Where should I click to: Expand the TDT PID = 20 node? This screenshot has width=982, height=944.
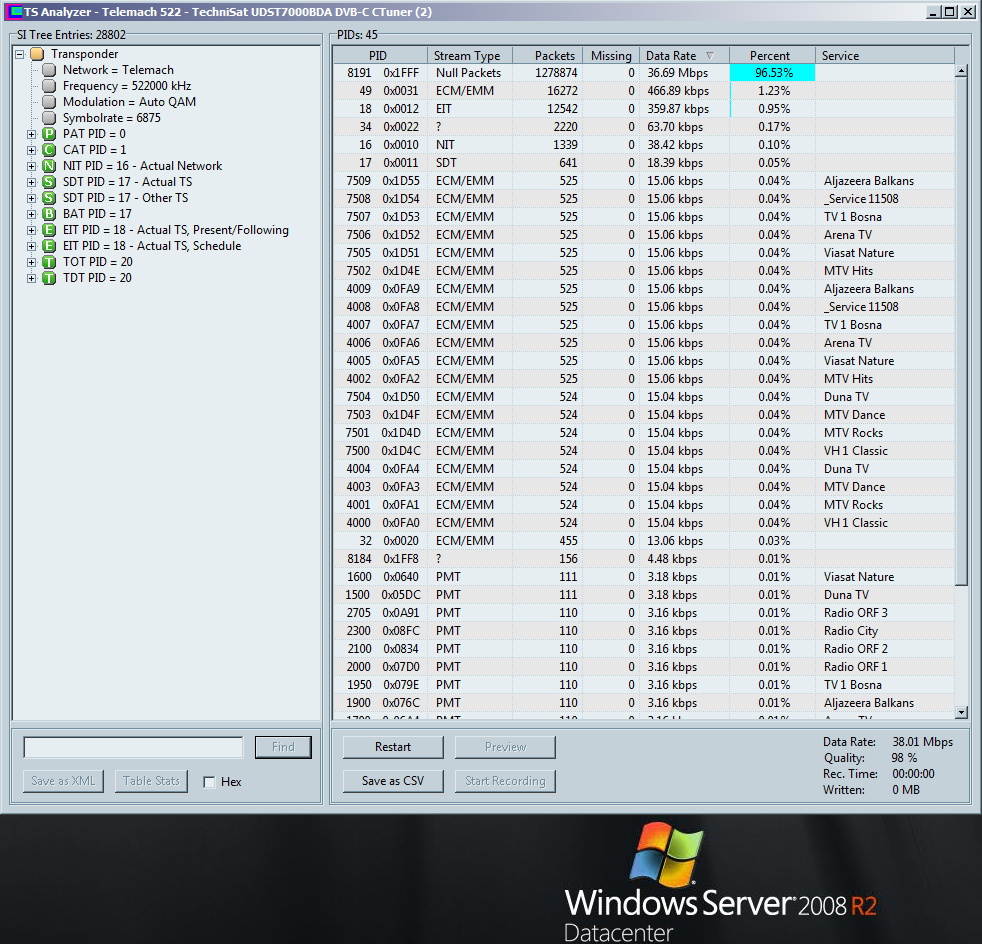pyautogui.click(x=31, y=278)
